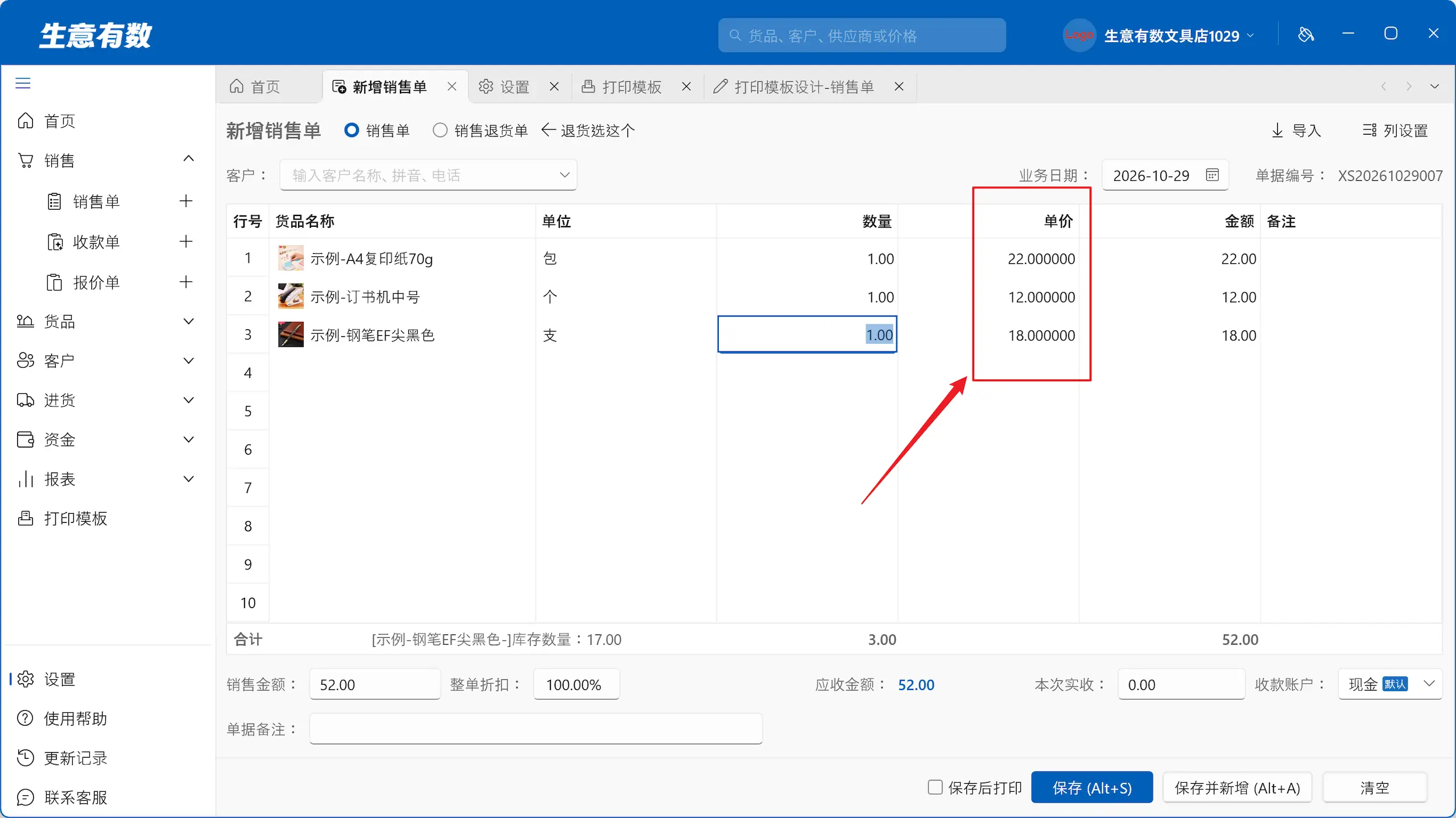
Task: Close the 设置 tab
Action: [x=554, y=86]
